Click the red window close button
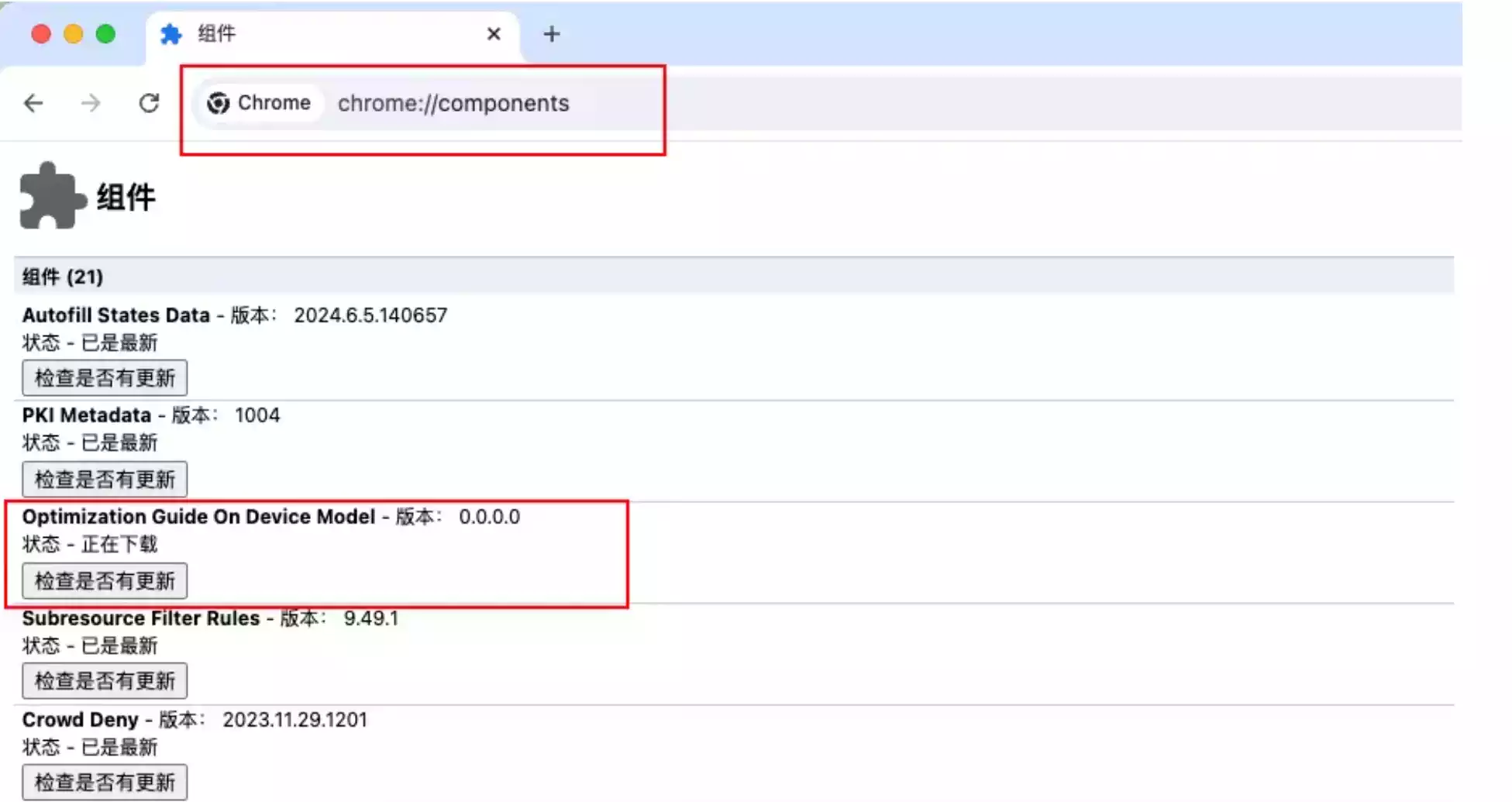 pos(41,34)
